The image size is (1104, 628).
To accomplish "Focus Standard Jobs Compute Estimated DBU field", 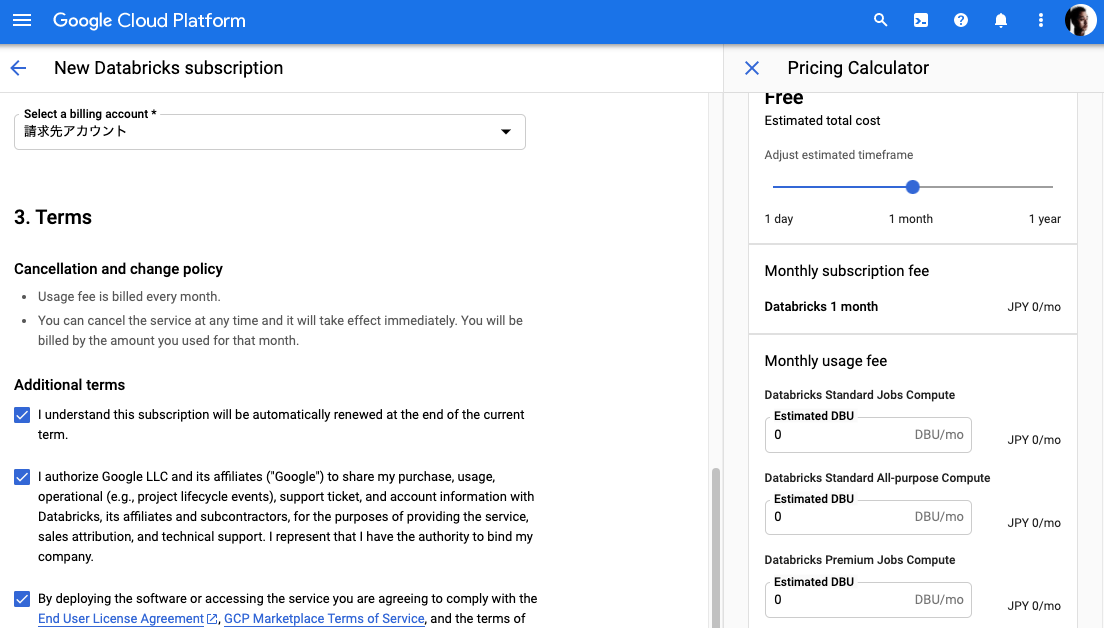I will pos(868,434).
